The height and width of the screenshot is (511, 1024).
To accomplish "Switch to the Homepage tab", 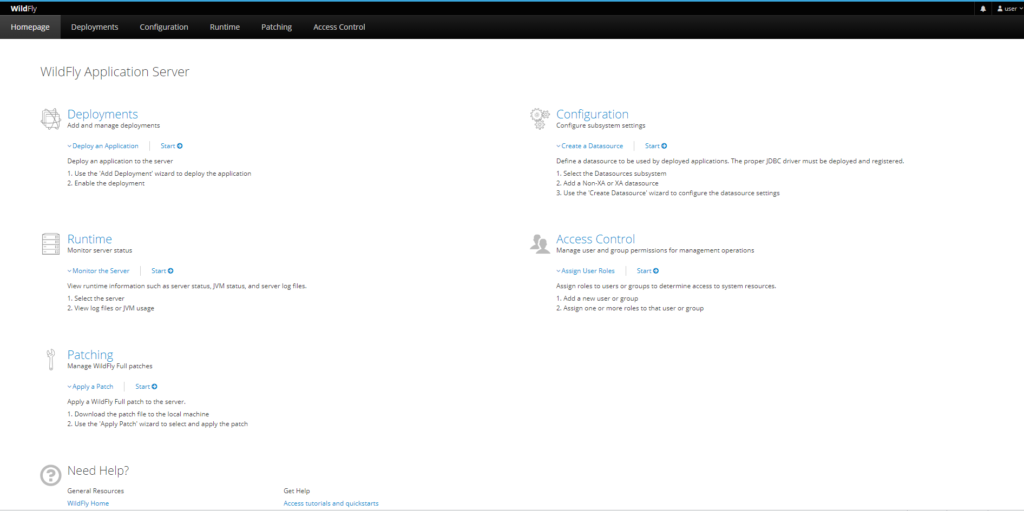I will pyautogui.click(x=30, y=27).
